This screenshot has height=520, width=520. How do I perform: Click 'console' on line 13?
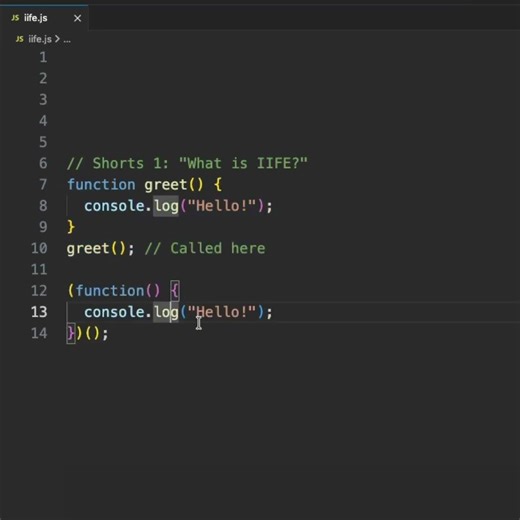[x=114, y=312]
